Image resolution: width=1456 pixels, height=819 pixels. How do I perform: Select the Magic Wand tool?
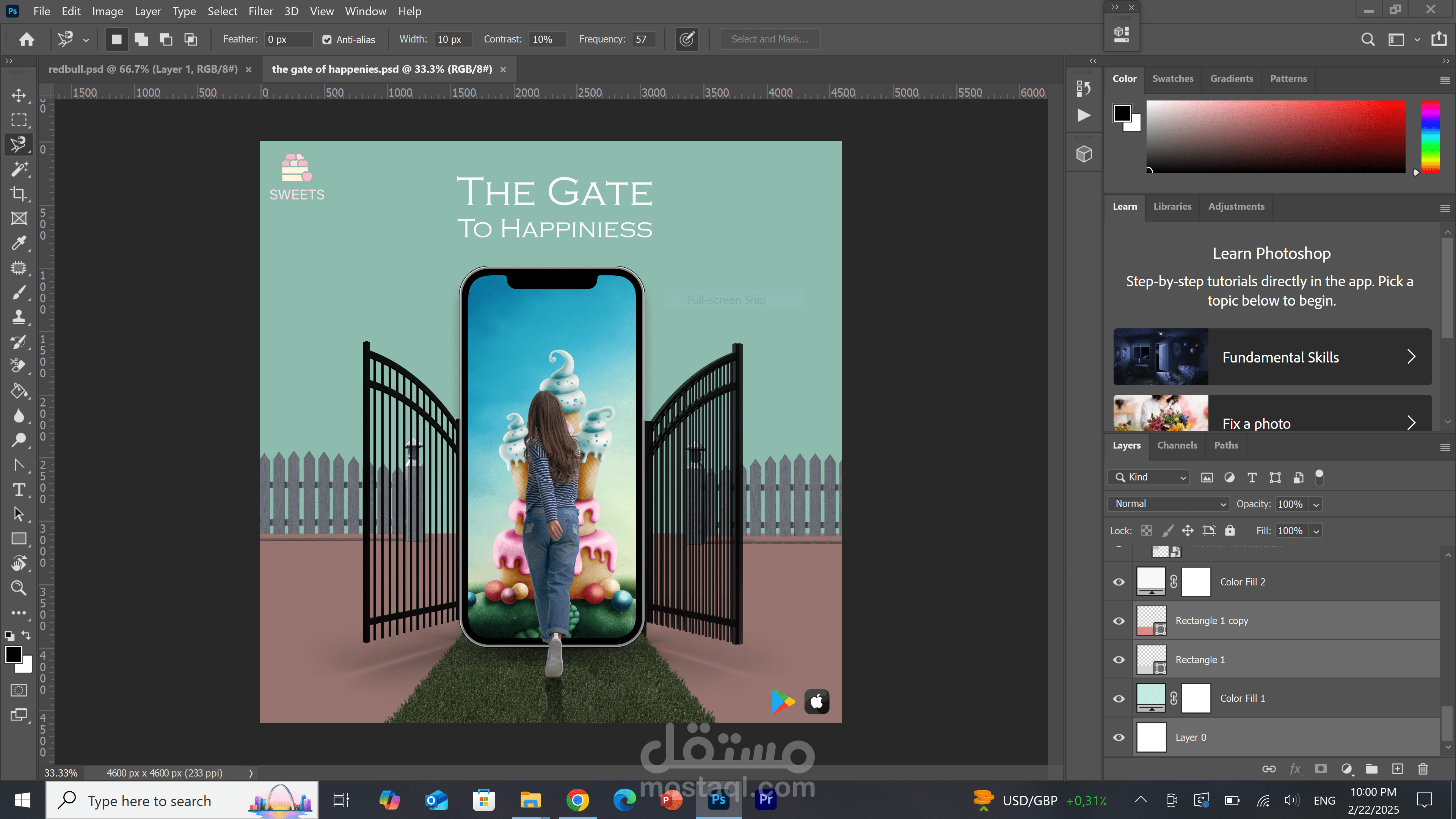click(19, 169)
